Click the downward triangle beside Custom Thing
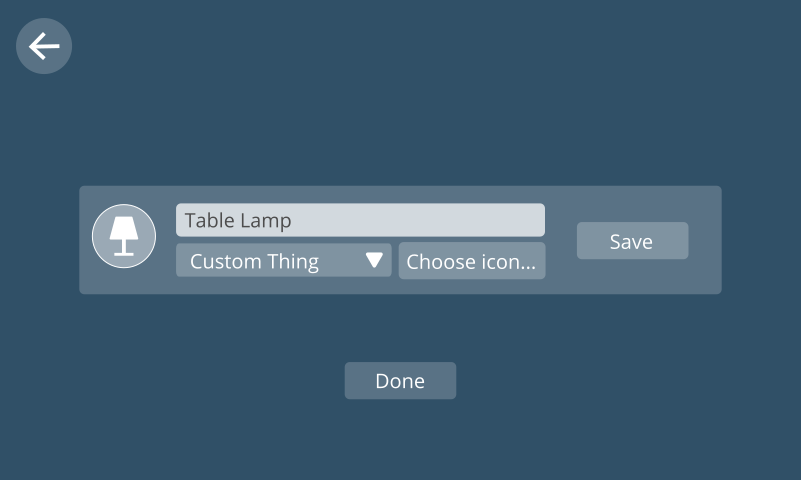Viewport: 801px width, 480px height. (x=374, y=260)
